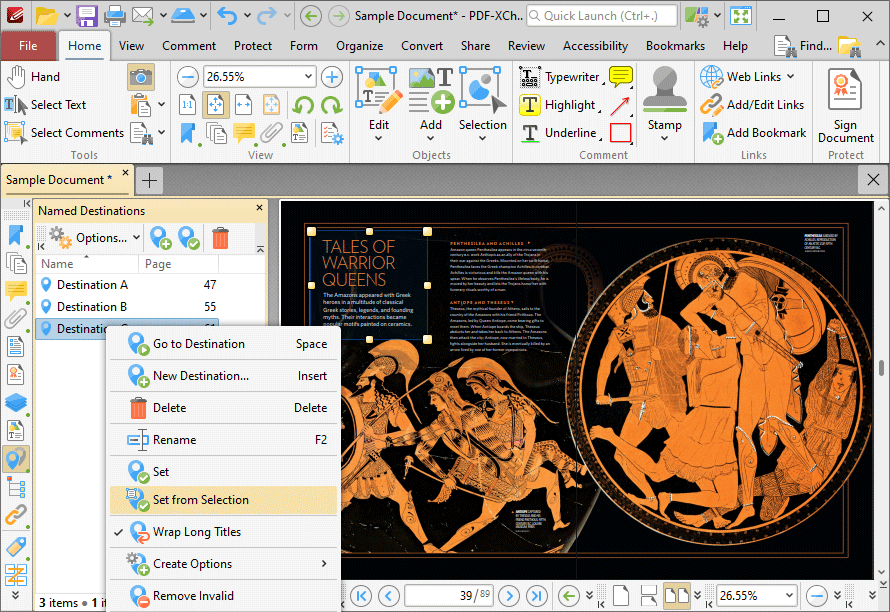Select the red rectangle drawing tool
The height and width of the screenshot is (612, 890).
[x=620, y=133]
